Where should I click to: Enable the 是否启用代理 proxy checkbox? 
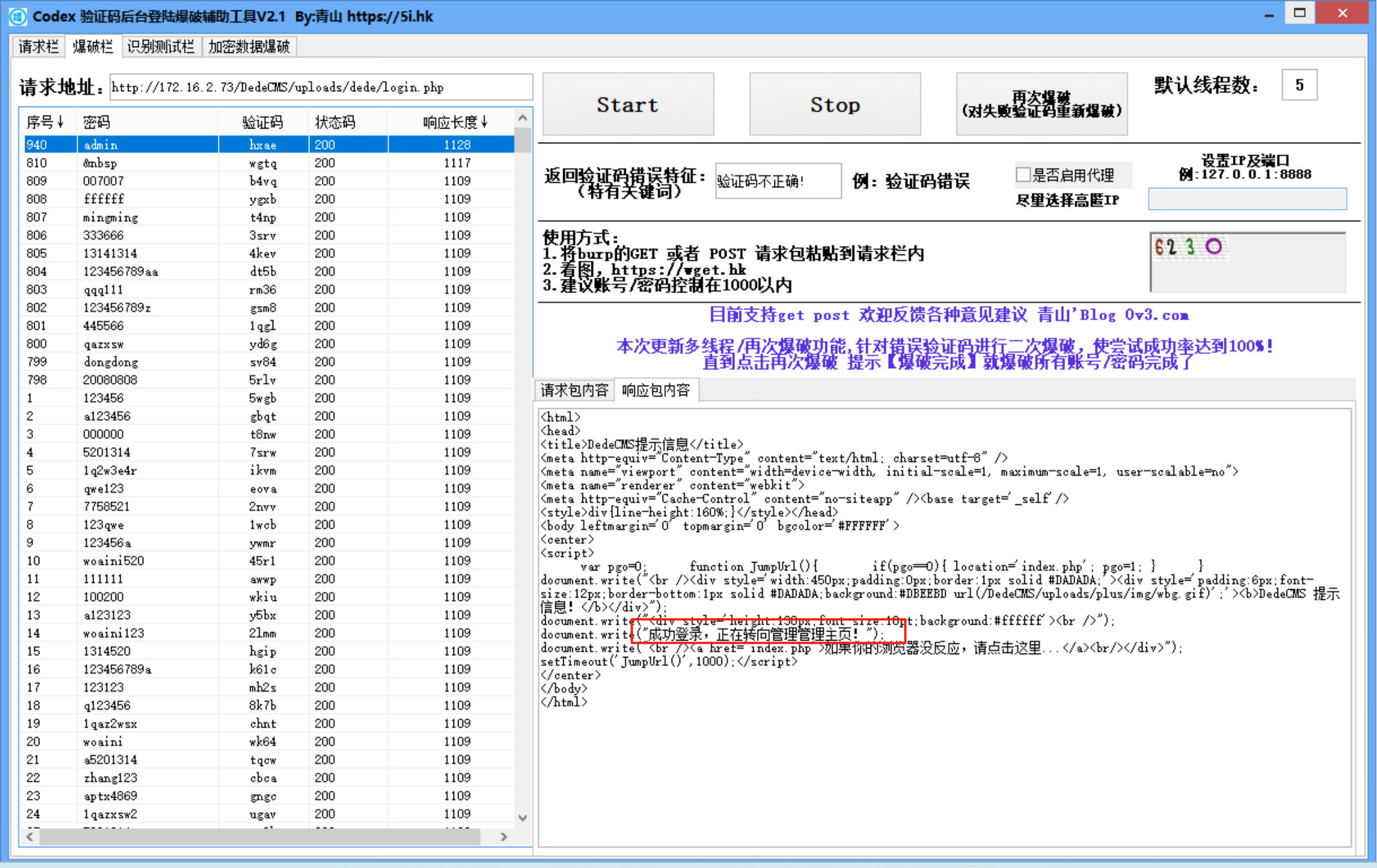[1023, 175]
